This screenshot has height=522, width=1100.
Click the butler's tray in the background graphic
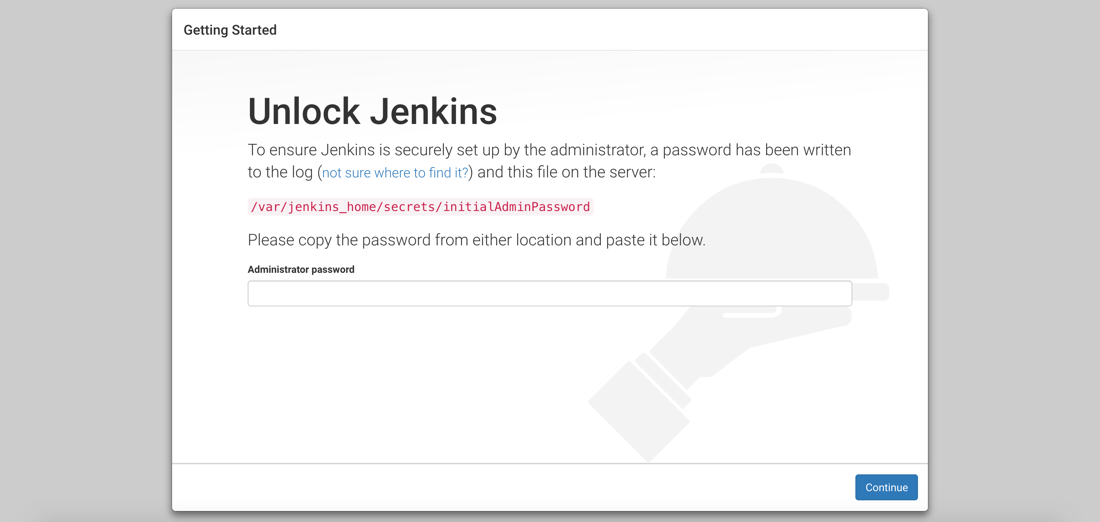(871, 292)
